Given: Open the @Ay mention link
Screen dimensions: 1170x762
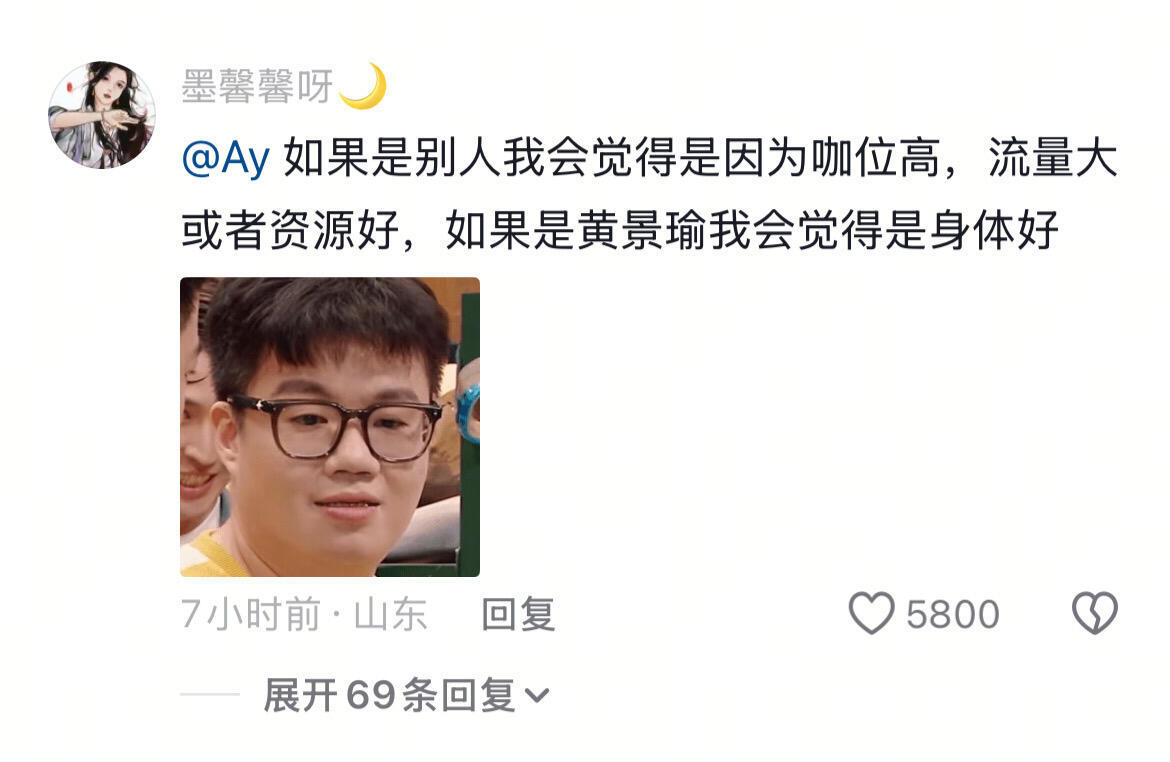Looking at the screenshot, I should pos(225,158).
